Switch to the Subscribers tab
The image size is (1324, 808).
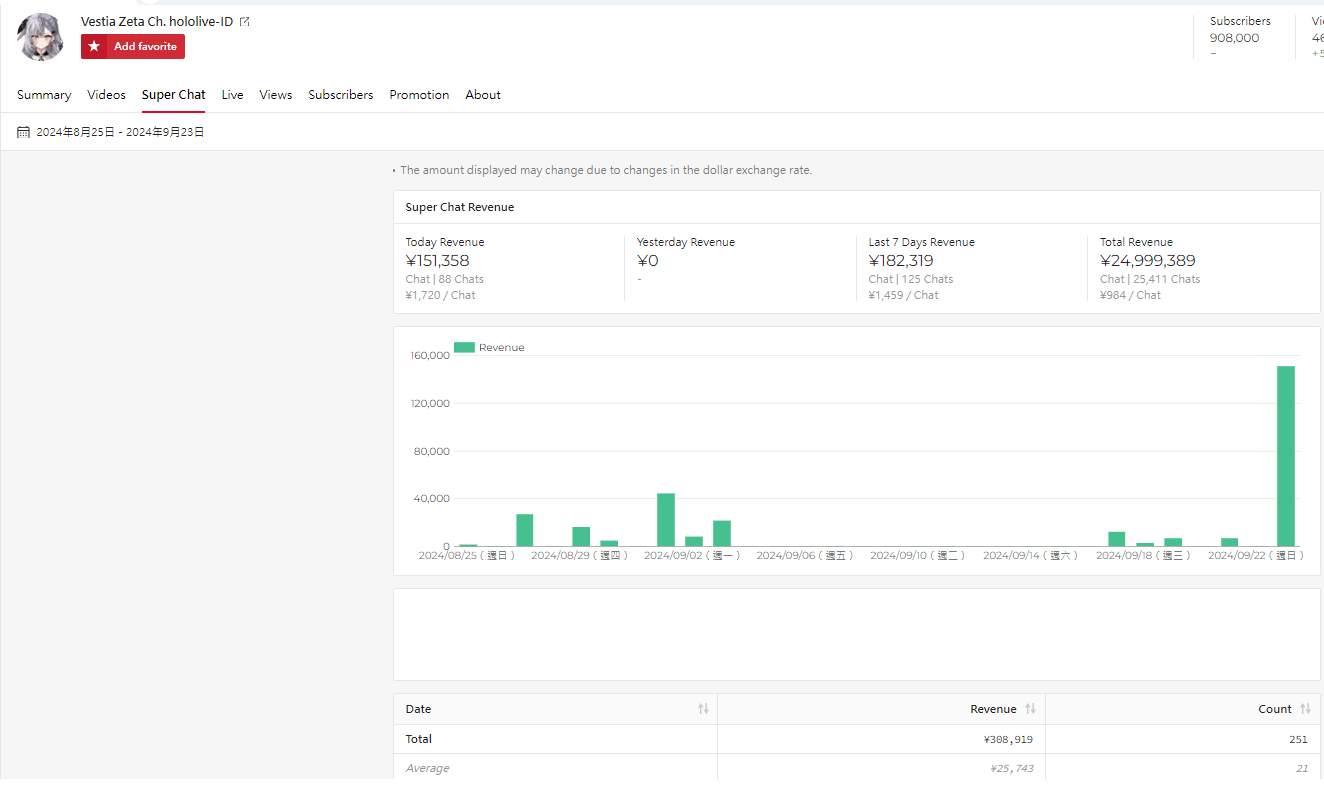(341, 95)
